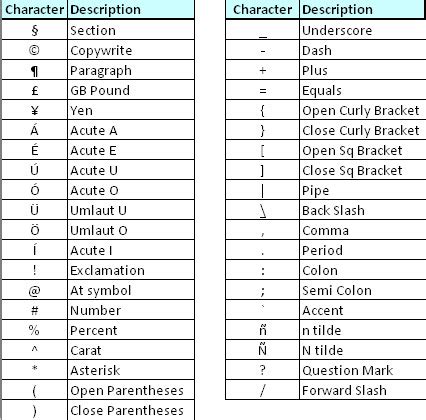Screen dimensions: 426x420
Task: Select the Underscore description cell
Action: 363,30
